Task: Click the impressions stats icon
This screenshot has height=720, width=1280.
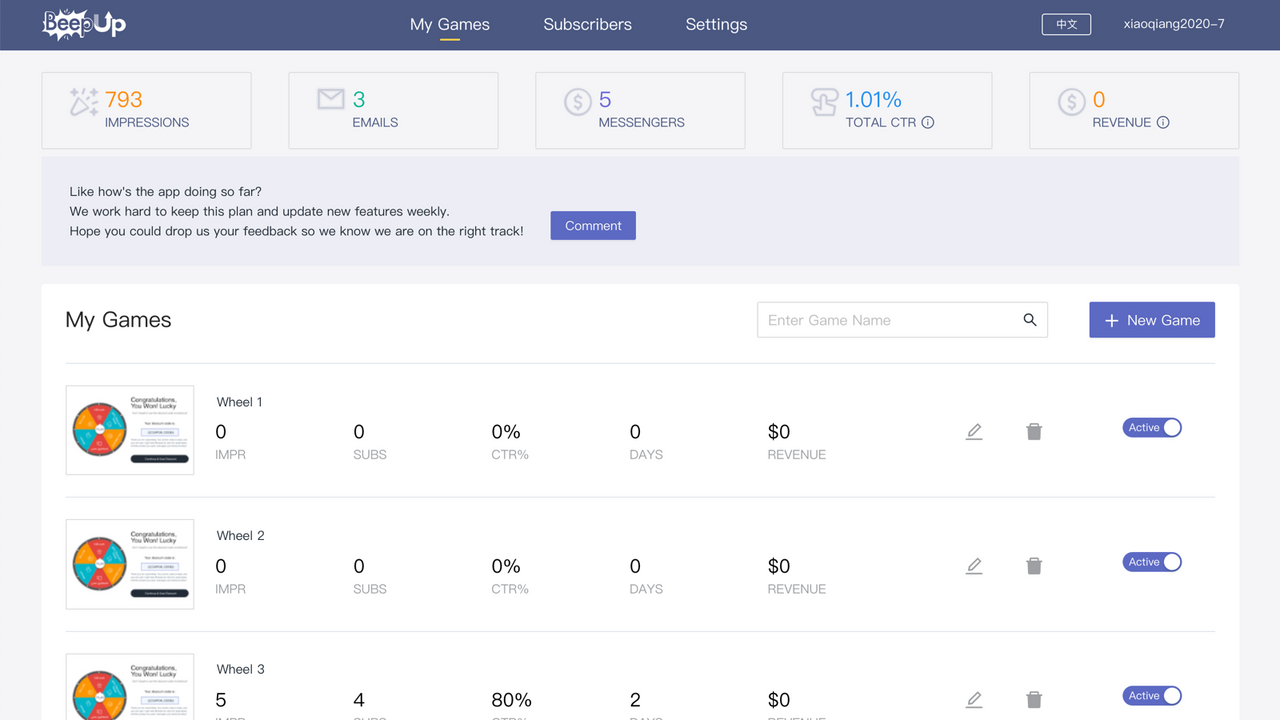Action: (x=83, y=100)
